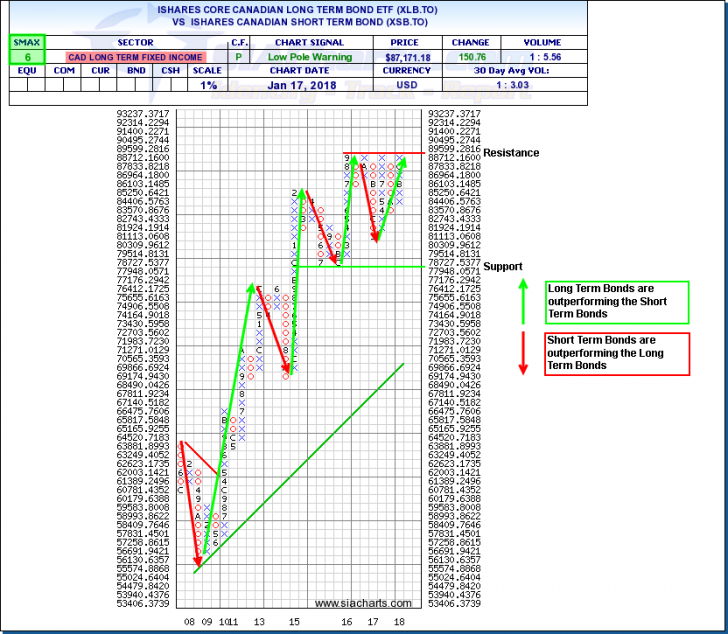The width and height of the screenshot is (728, 634).
Task: Click the COM column label
Action: pos(64,71)
